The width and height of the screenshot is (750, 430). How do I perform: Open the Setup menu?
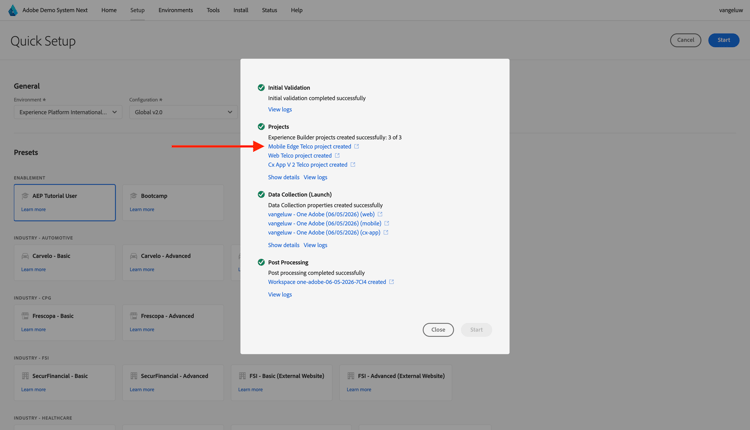click(137, 10)
